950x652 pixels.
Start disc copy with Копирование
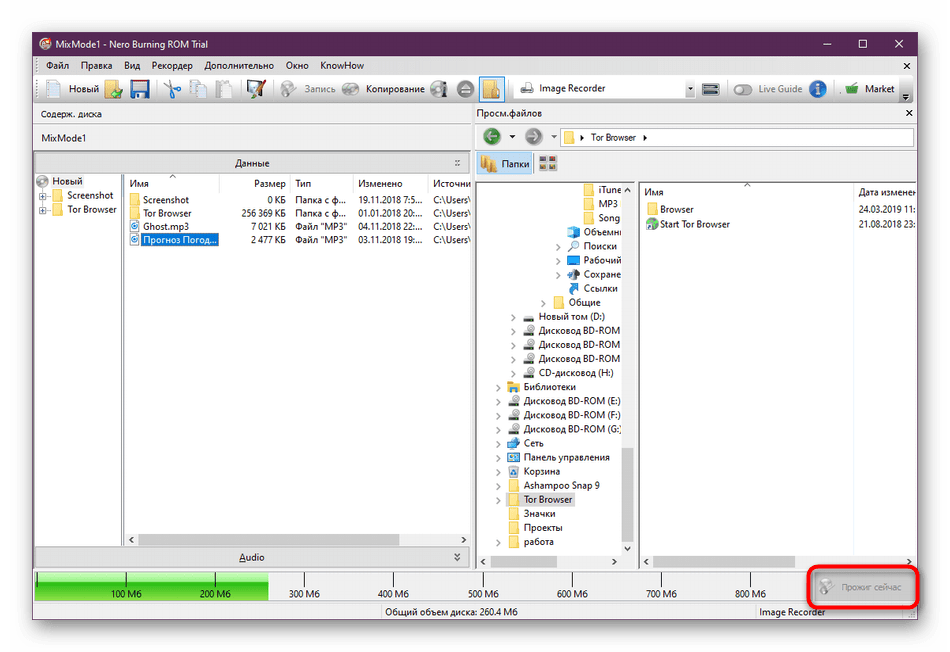click(x=383, y=89)
